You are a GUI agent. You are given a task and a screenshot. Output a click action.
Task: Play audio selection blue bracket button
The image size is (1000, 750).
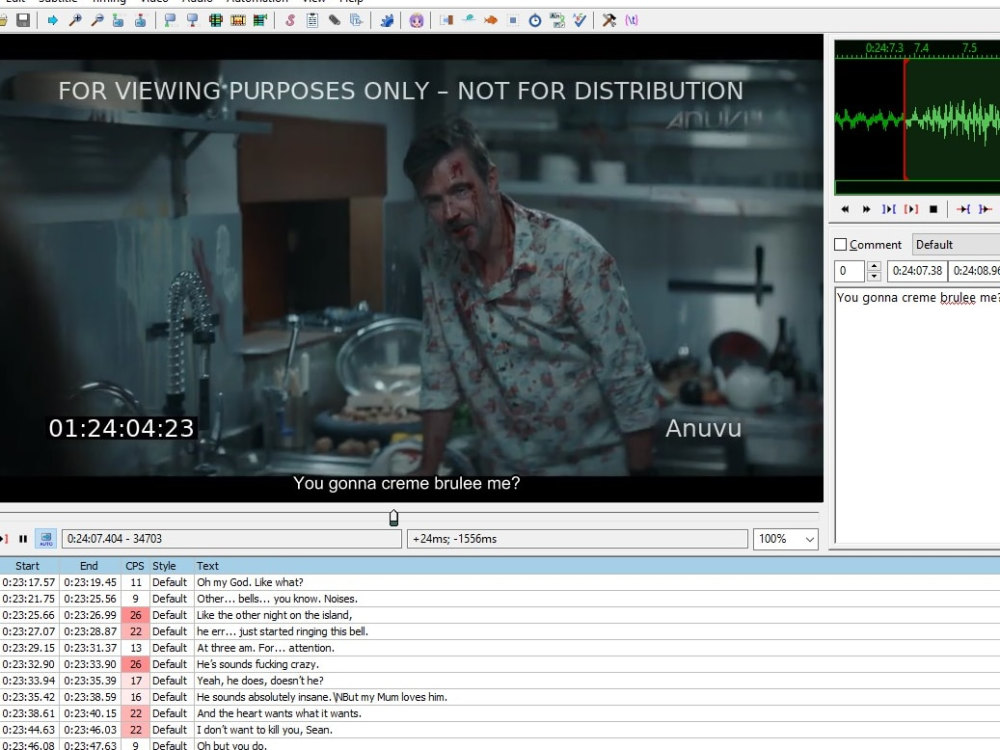click(888, 209)
